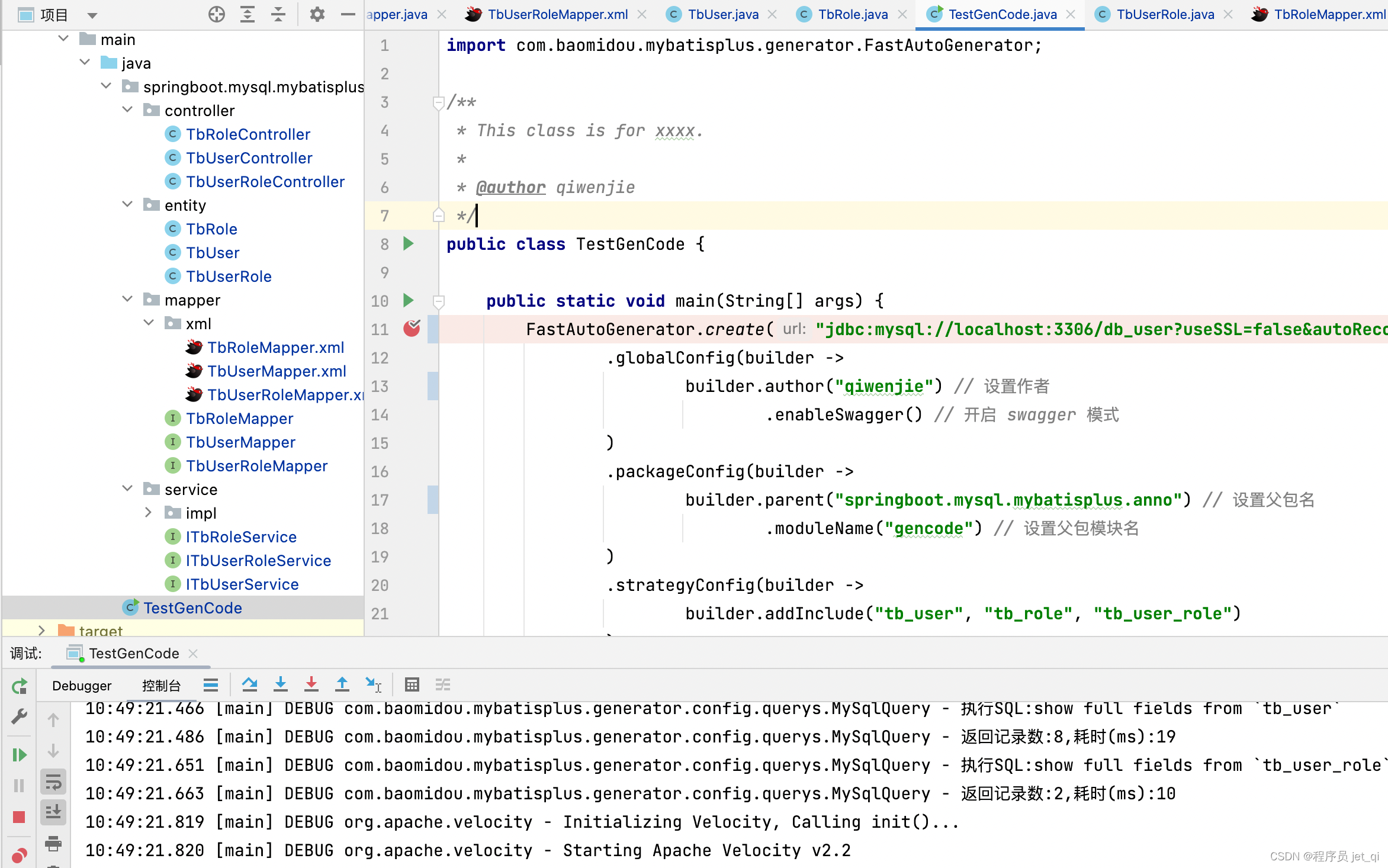Image resolution: width=1388 pixels, height=868 pixels.
Task: Select the TbUserRoleMapper.xml tab
Action: (x=552, y=13)
